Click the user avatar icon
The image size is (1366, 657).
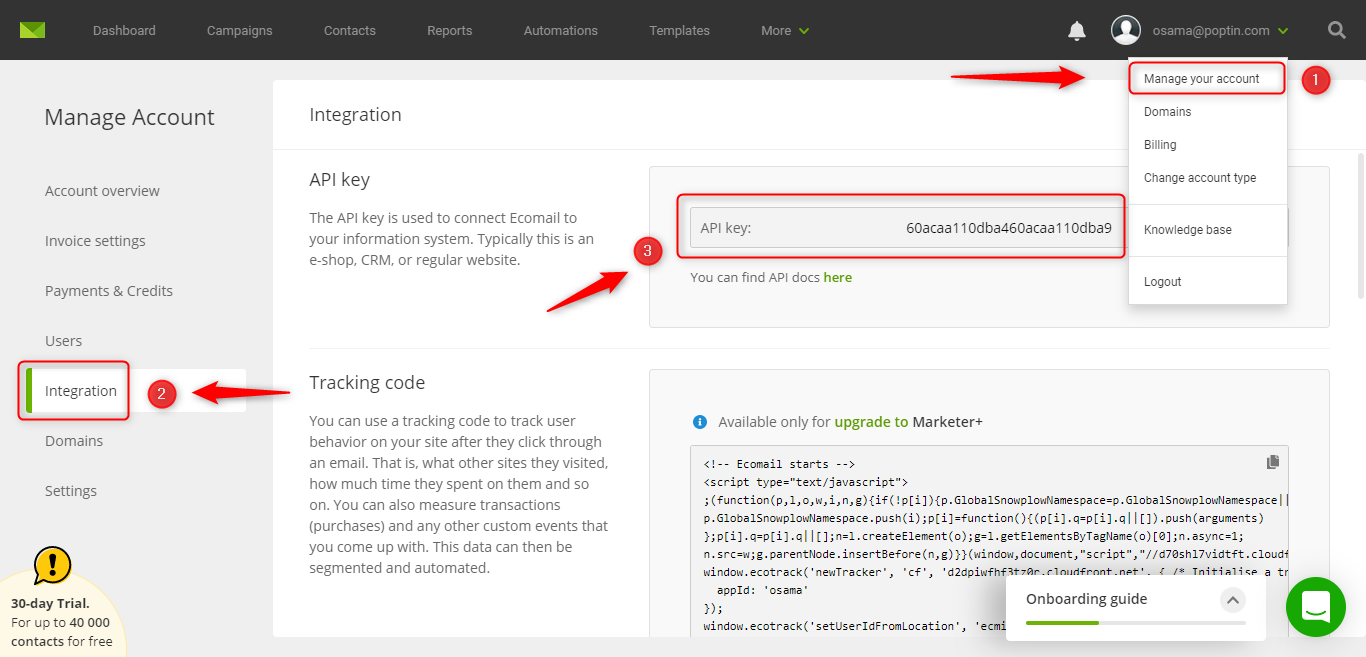pyautogui.click(x=1126, y=30)
